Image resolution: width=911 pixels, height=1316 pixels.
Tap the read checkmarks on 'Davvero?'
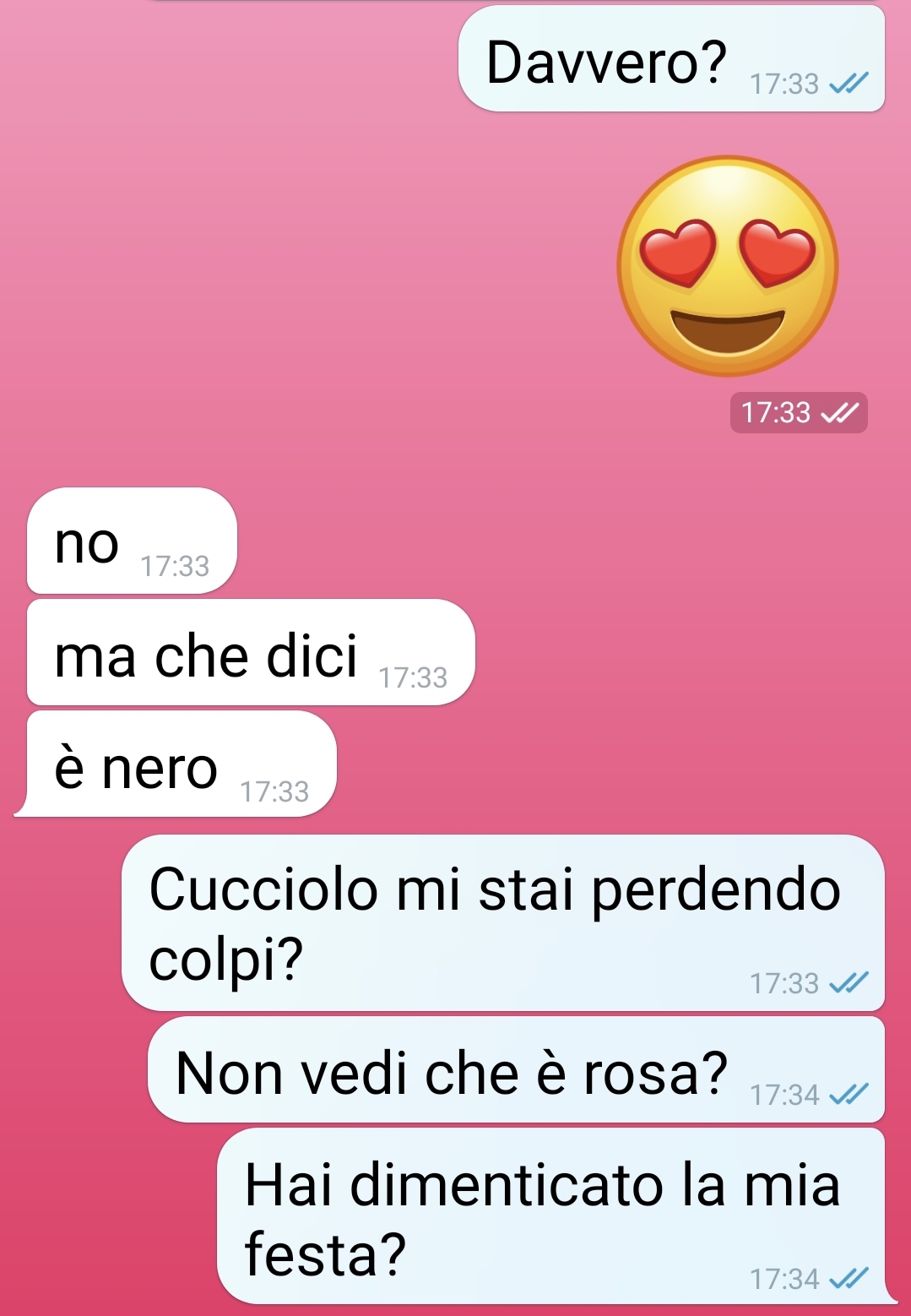(x=849, y=83)
